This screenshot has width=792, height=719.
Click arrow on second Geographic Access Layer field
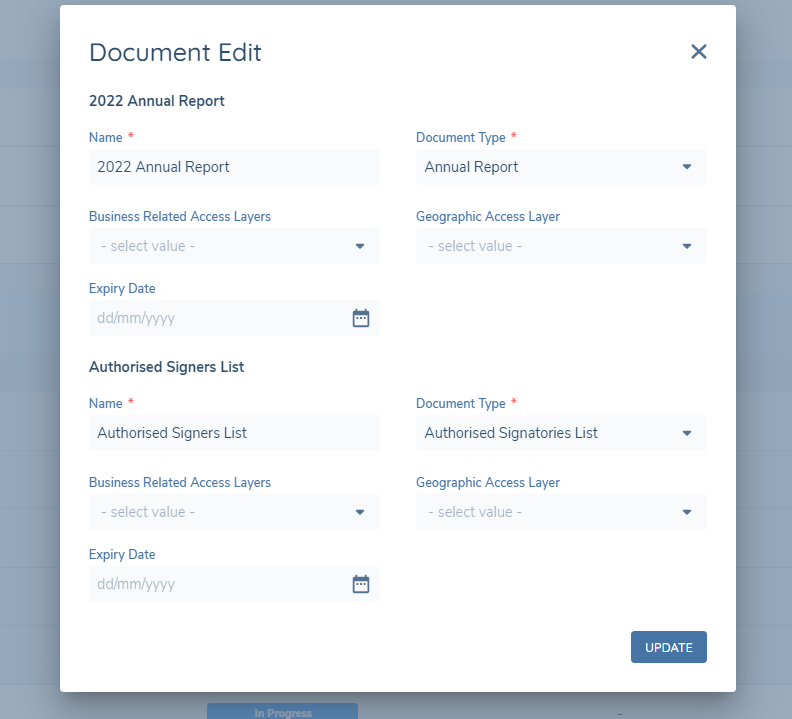tap(687, 512)
